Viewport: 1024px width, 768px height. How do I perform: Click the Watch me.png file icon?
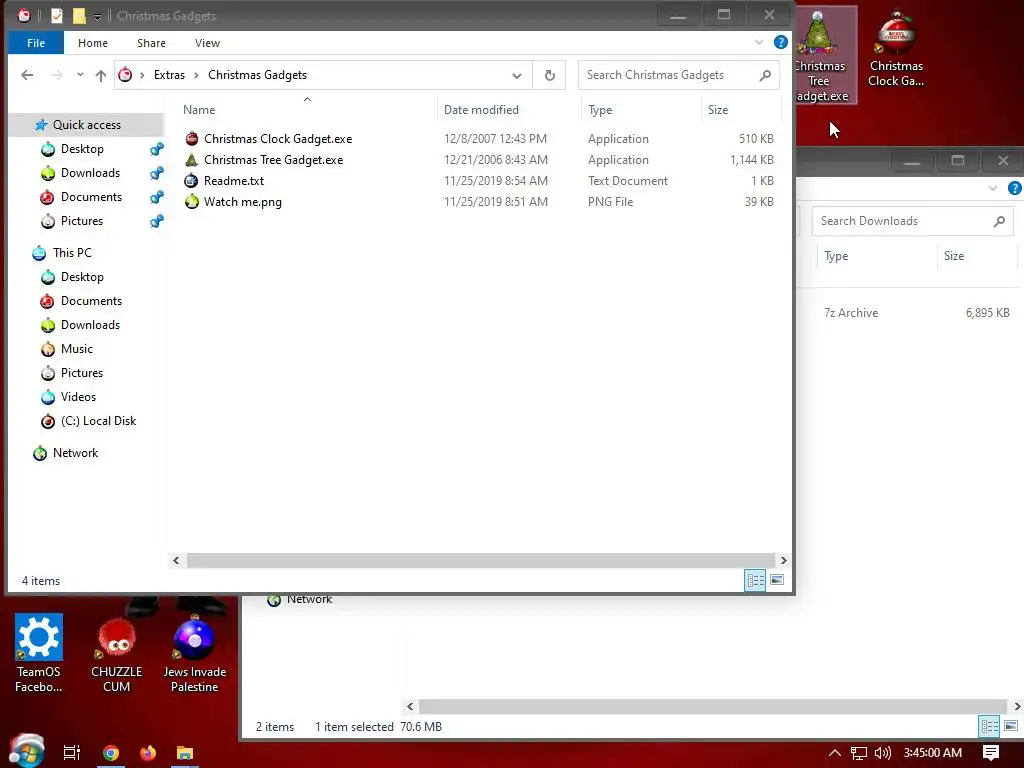[x=191, y=201]
